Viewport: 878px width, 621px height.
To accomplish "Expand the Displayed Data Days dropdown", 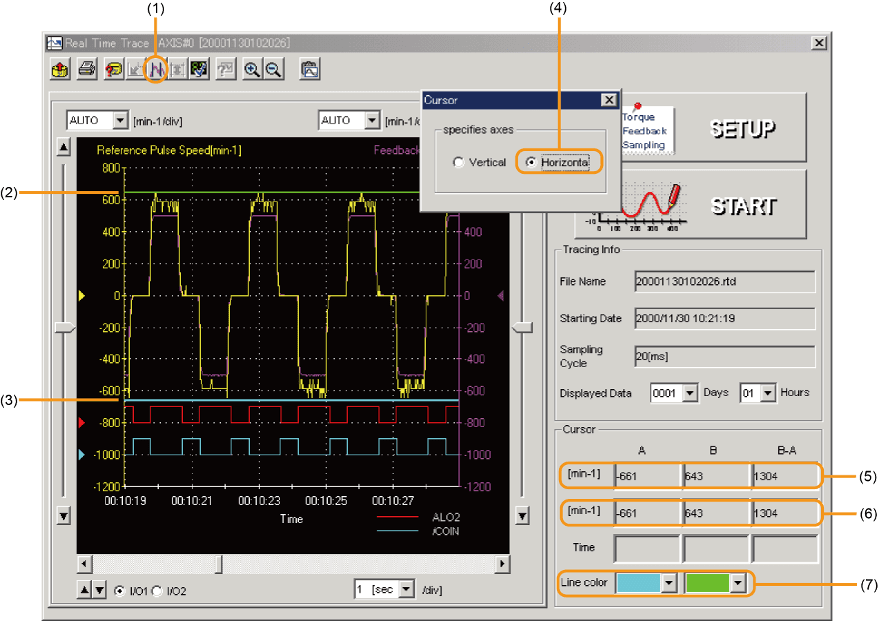I will pyautogui.click(x=689, y=393).
